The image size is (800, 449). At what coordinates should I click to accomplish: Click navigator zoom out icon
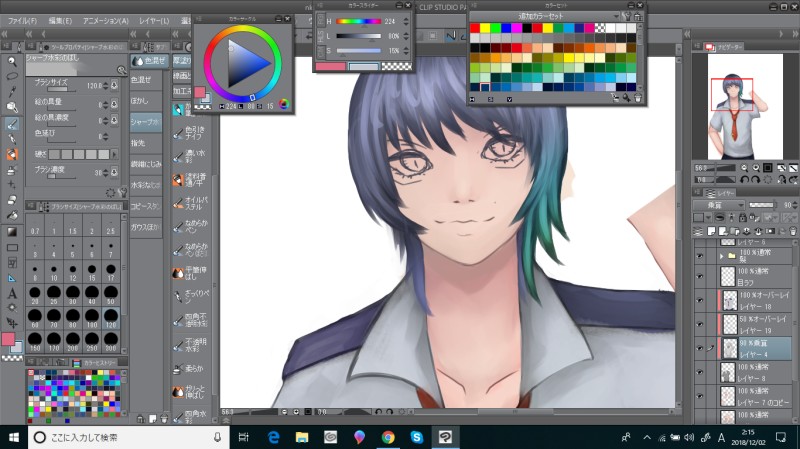click(x=744, y=168)
